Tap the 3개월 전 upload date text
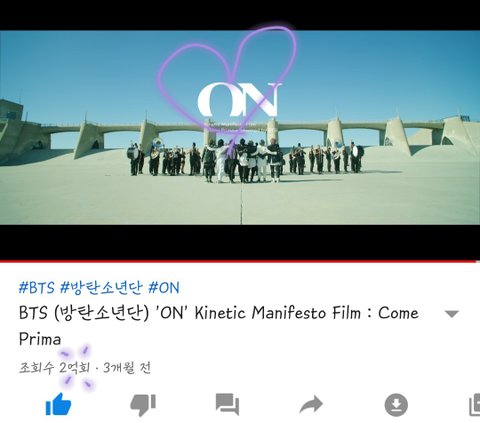Image resolution: width=480 pixels, height=423 pixels. click(x=127, y=368)
